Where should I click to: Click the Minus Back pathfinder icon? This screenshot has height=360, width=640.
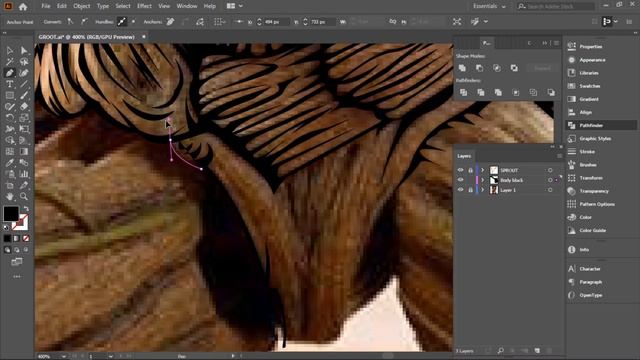[551, 93]
